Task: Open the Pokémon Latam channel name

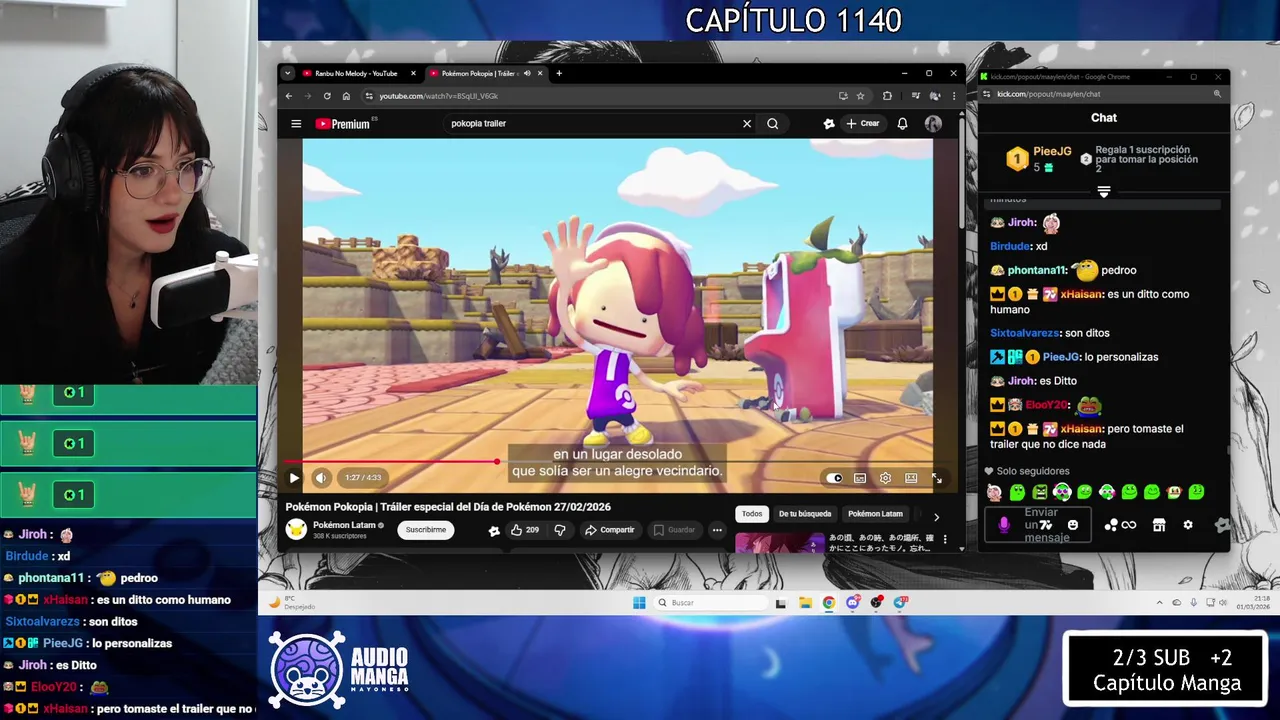Action: 344,525
